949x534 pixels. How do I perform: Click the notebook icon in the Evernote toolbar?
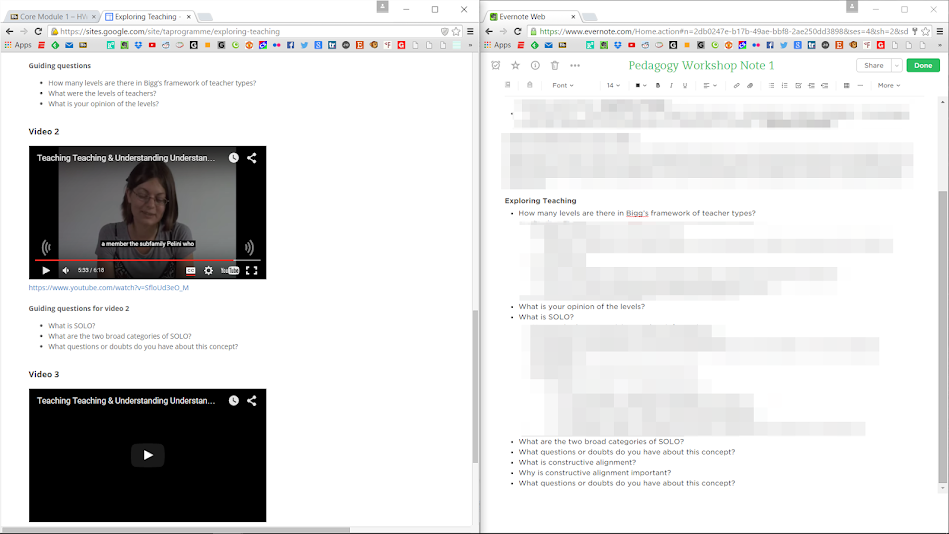coord(508,85)
